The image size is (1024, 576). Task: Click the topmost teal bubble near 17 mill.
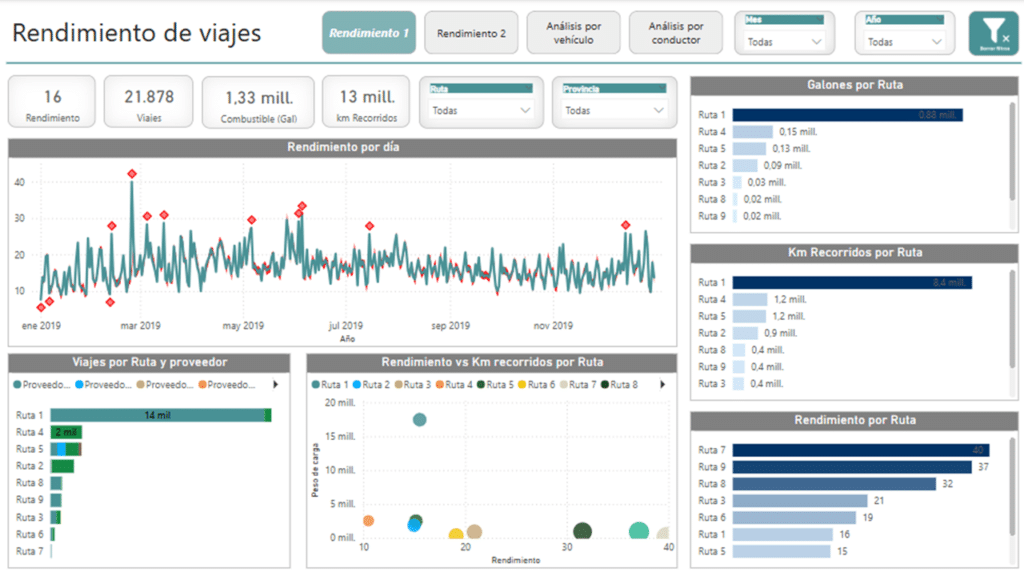click(x=420, y=420)
